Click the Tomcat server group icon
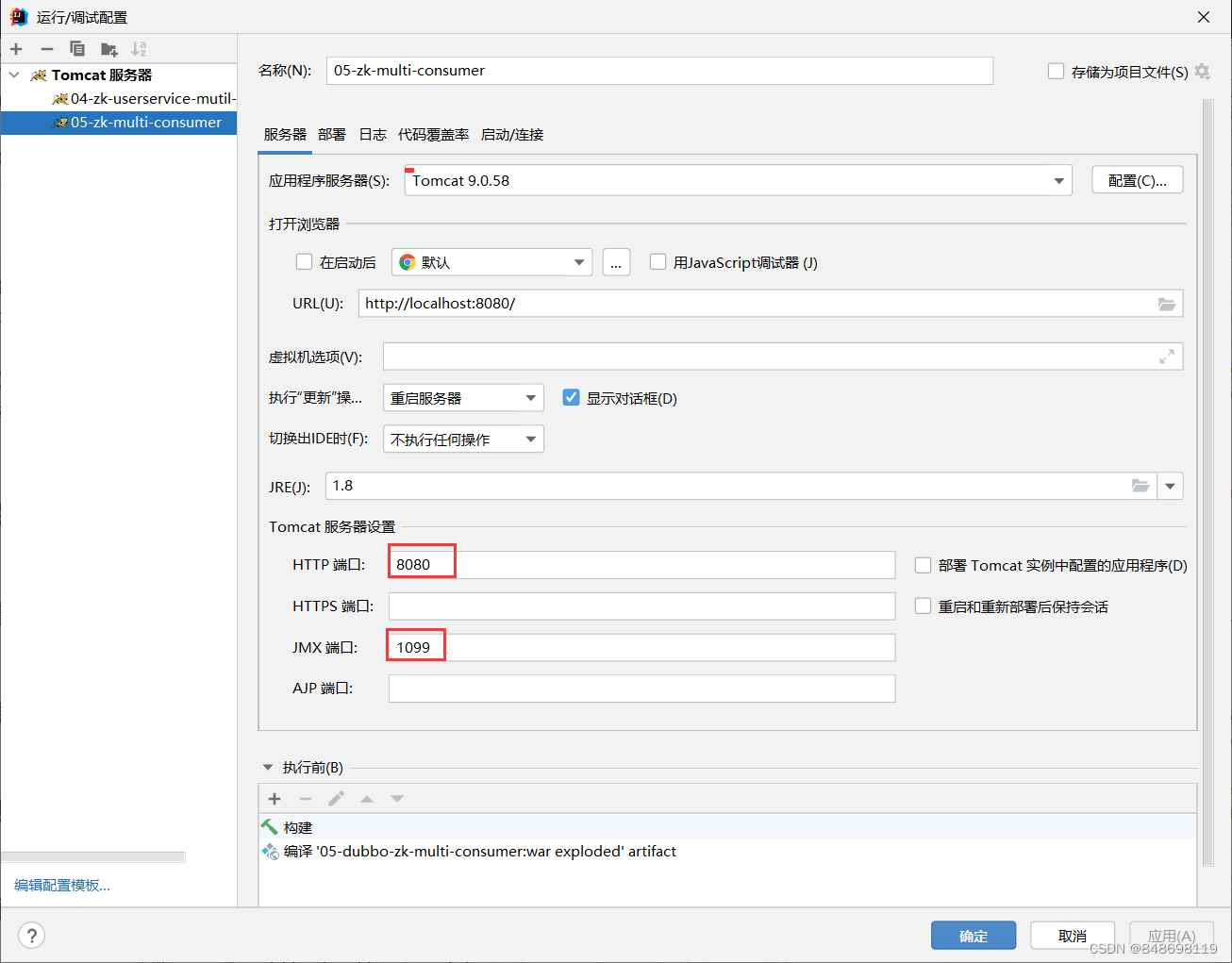This screenshot has height=963, width=1232. click(x=39, y=75)
